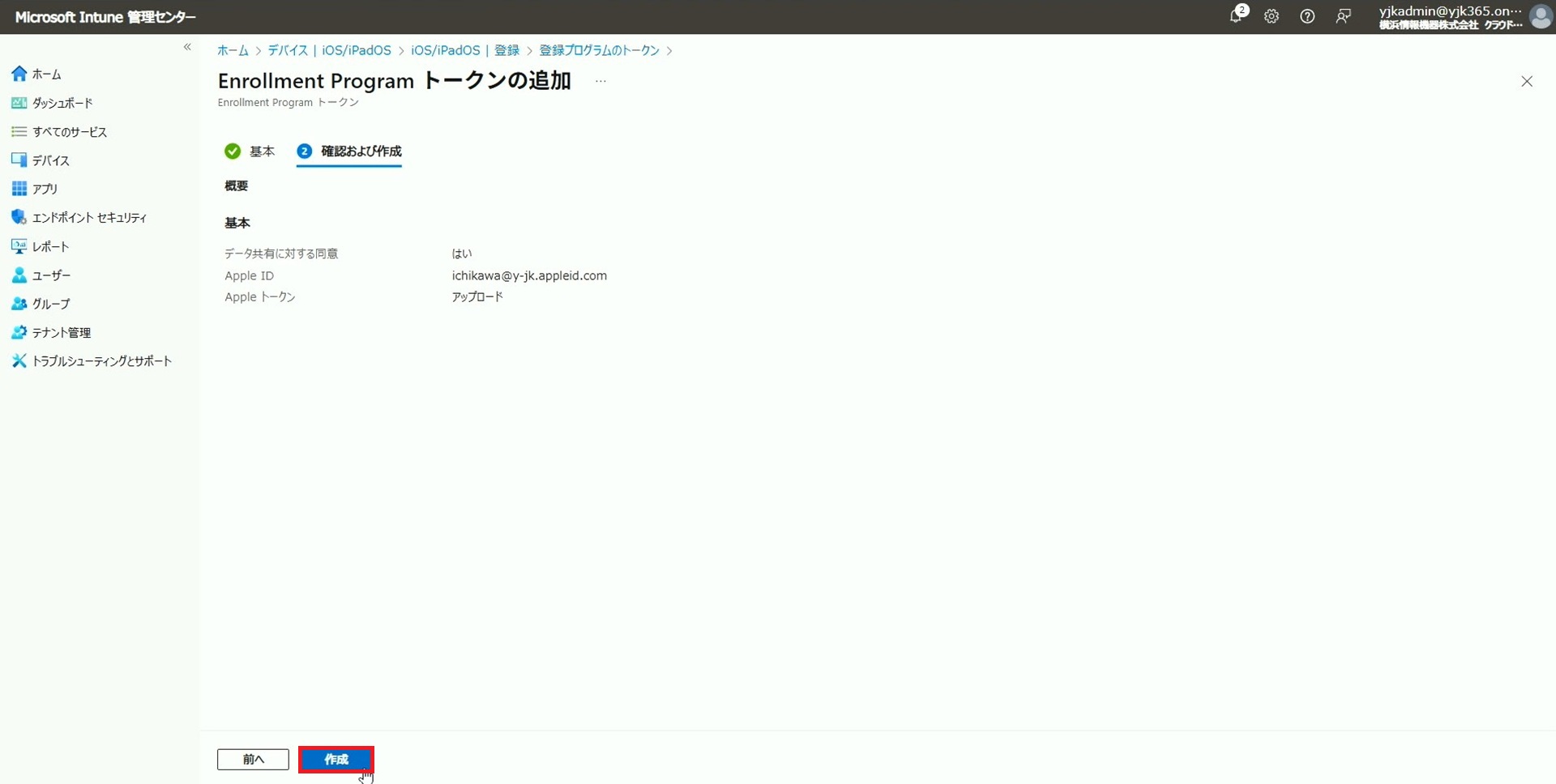Open Endpoint Security shield icon
This screenshot has width=1556, height=784.
click(19, 217)
